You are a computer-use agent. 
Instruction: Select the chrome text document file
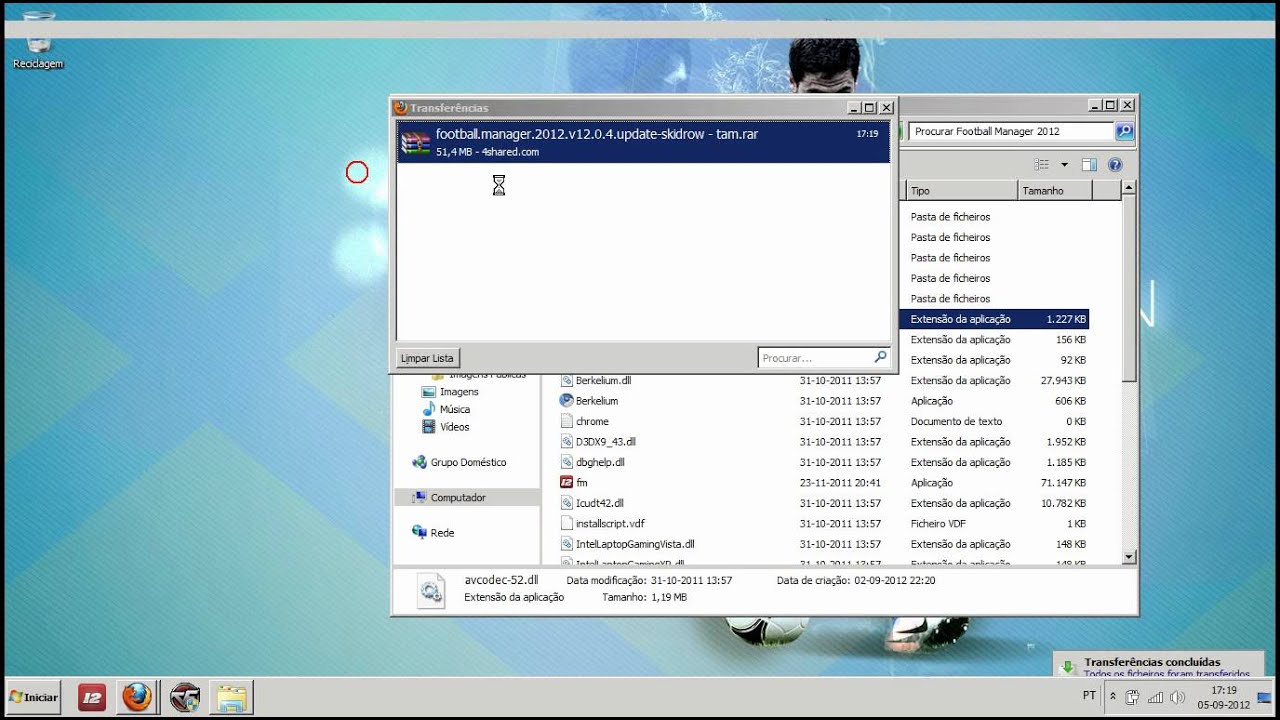[592, 421]
